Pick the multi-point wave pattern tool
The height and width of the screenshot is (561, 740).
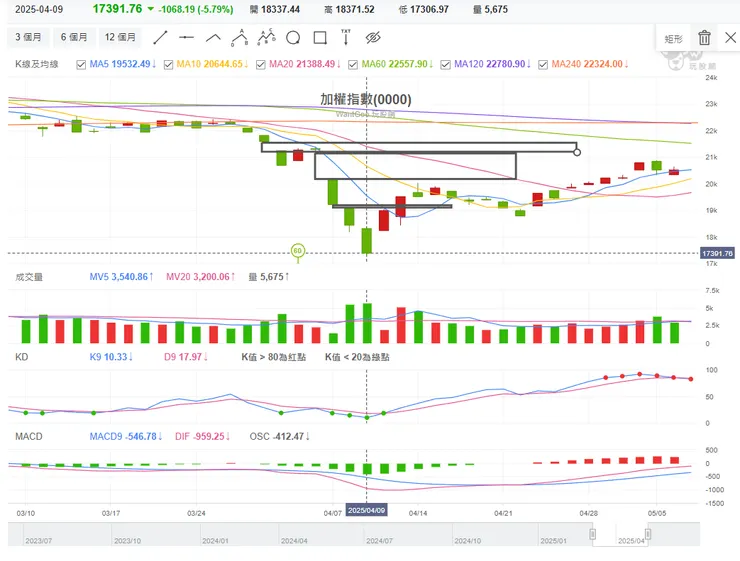(x=267, y=37)
